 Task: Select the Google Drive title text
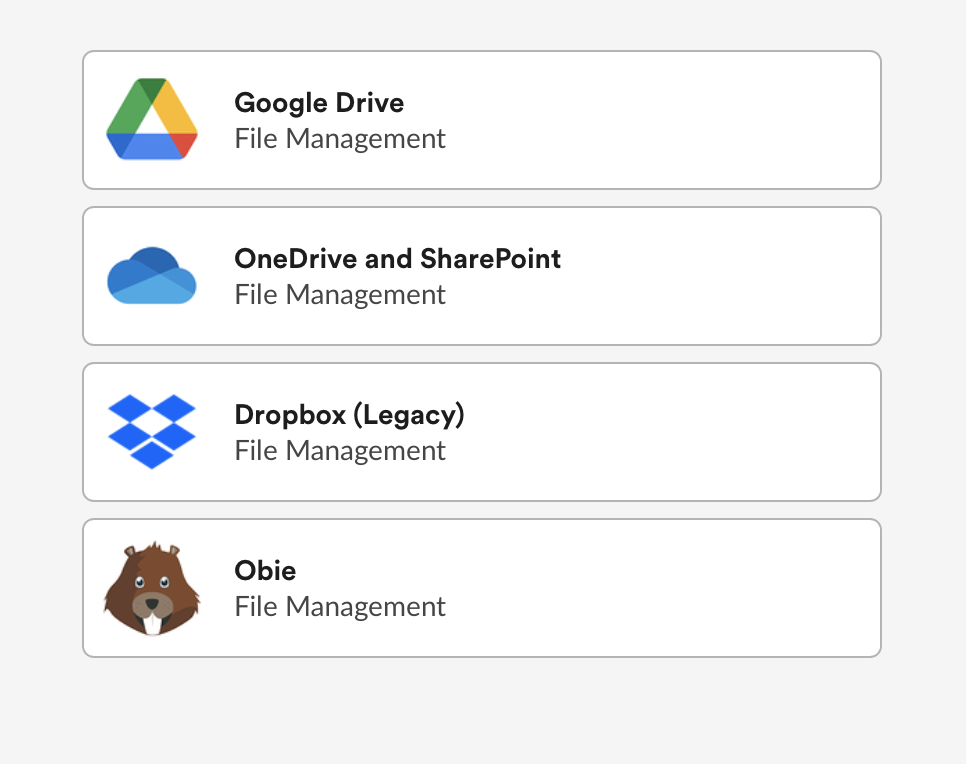[x=319, y=102]
